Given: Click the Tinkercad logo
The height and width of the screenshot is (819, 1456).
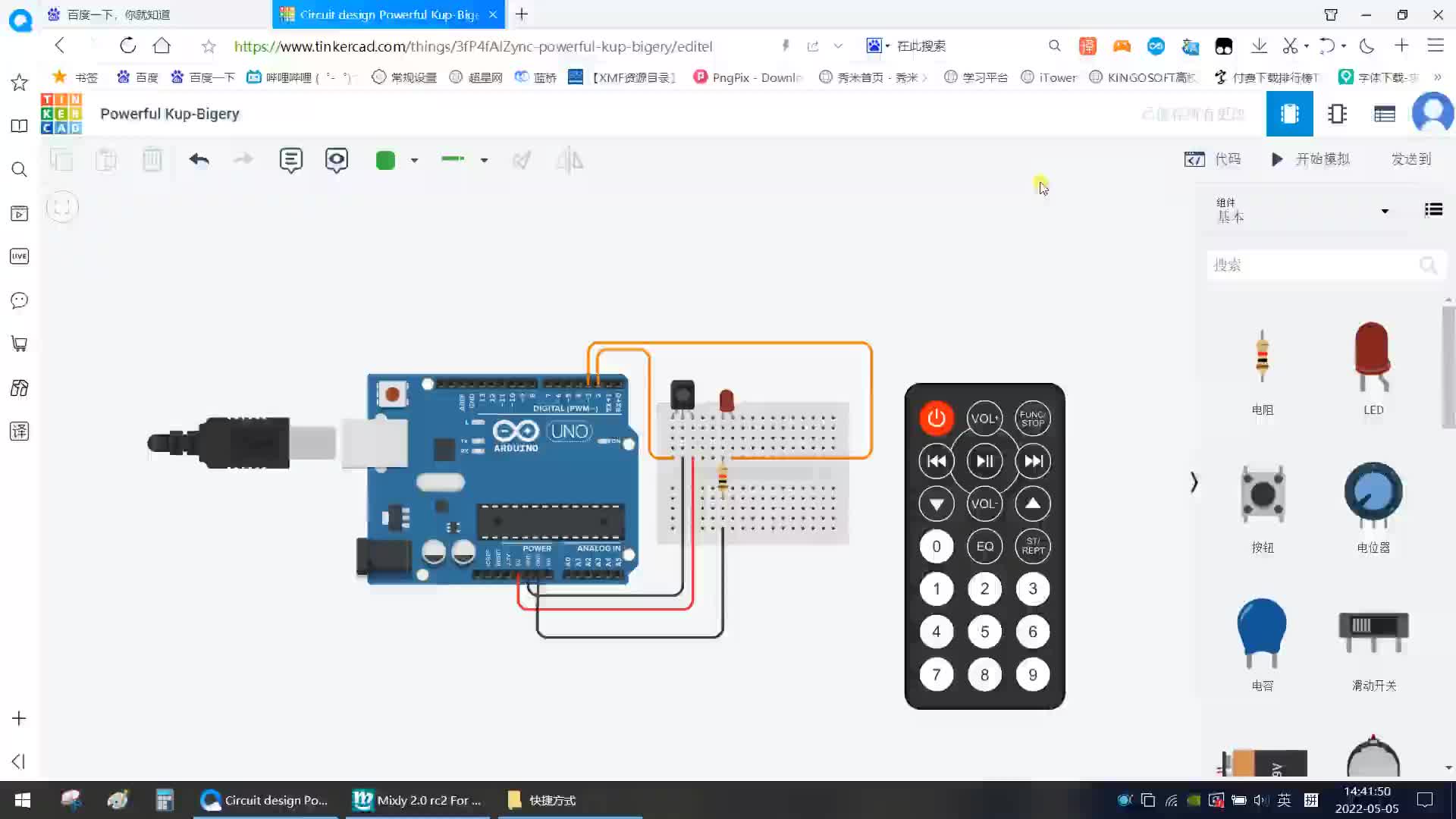Looking at the screenshot, I should point(61,114).
